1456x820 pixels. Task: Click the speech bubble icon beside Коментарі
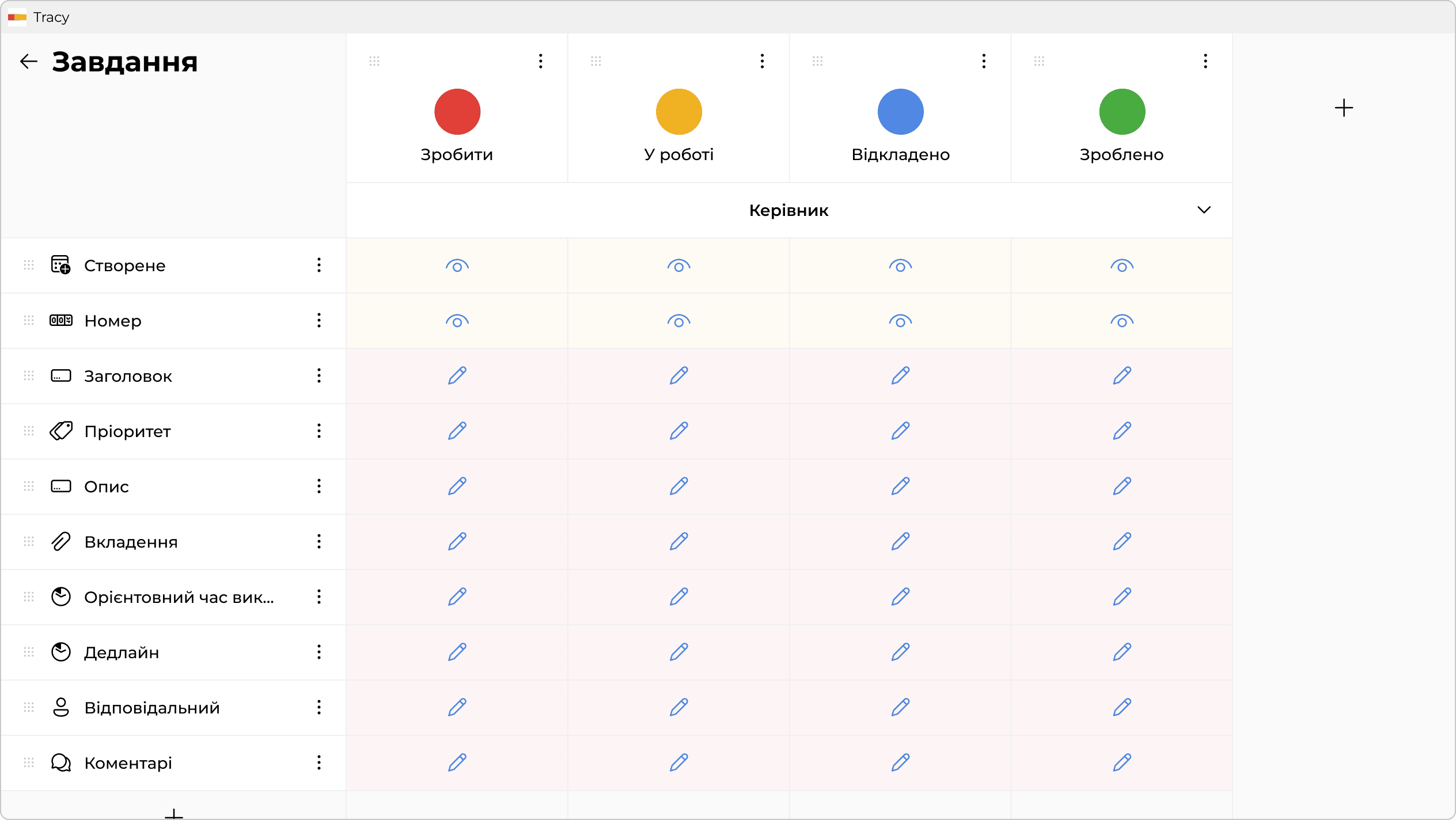point(60,762)
